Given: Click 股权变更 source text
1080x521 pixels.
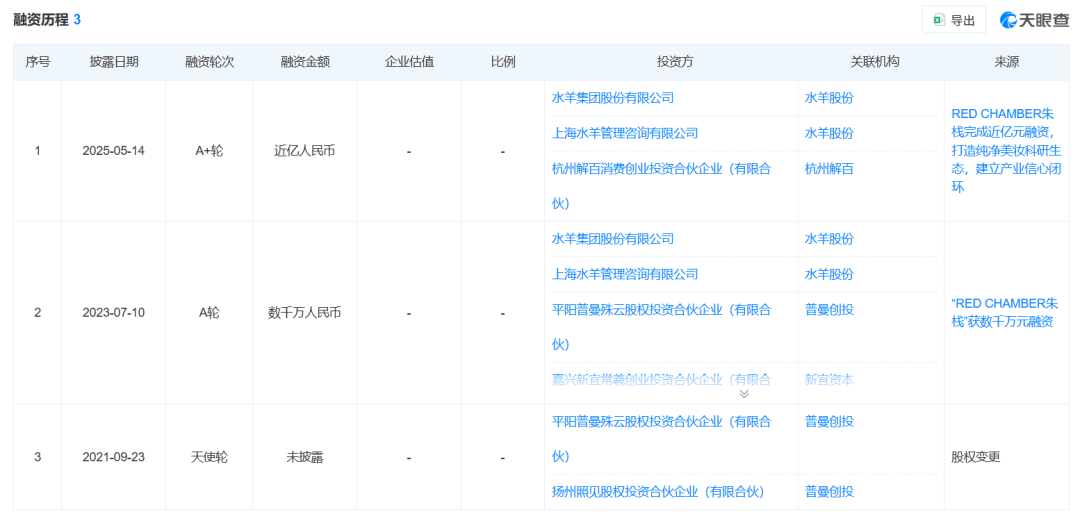Looking at the screenshot, I should [975, 456].
